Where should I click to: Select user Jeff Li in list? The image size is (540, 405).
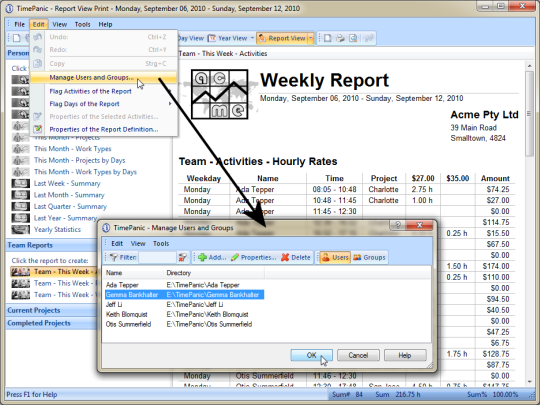pos(185,304)
